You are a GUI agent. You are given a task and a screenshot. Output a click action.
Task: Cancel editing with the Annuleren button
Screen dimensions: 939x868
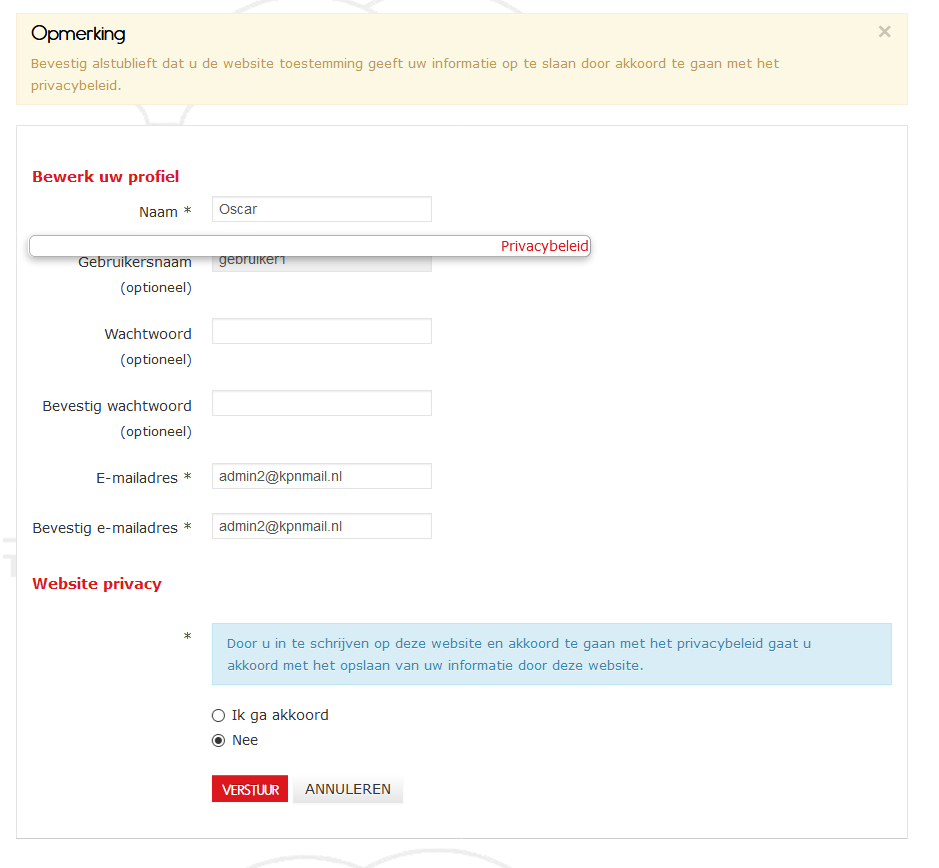348,789
